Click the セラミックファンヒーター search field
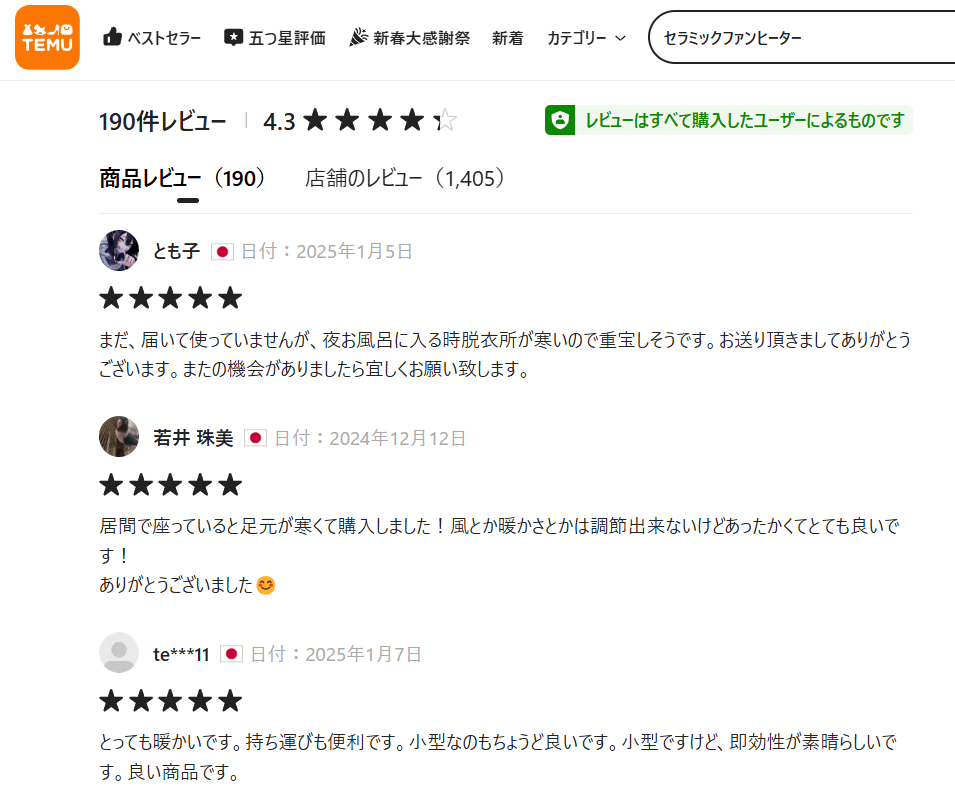 pyautogui.click(x=802, y=38)
